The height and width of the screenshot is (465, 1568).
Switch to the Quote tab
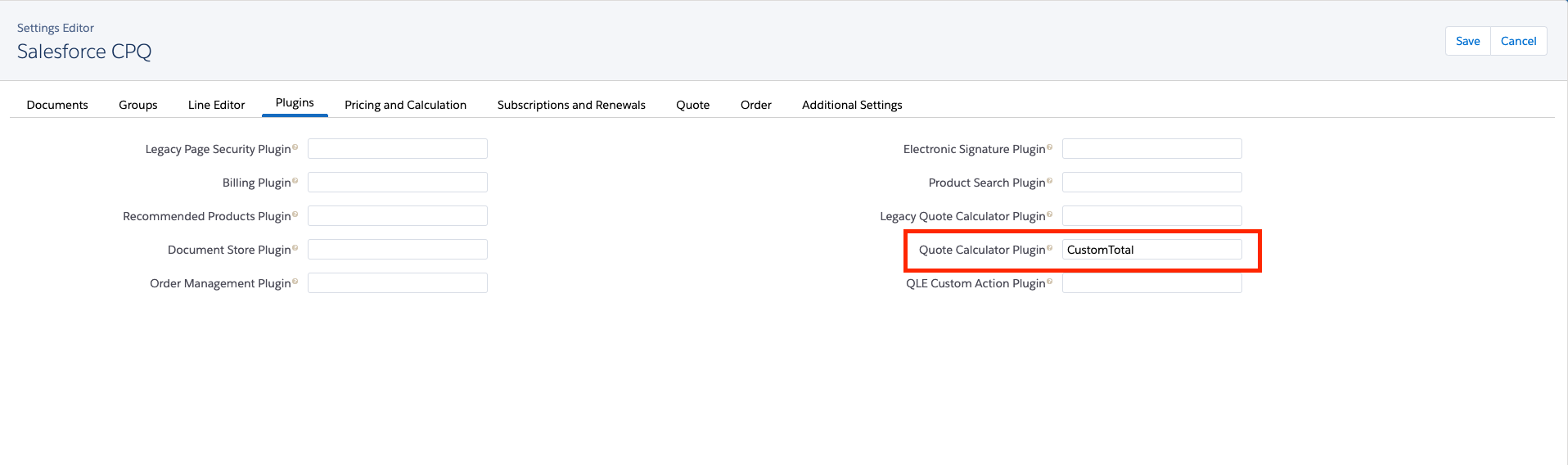pos(693,105)
